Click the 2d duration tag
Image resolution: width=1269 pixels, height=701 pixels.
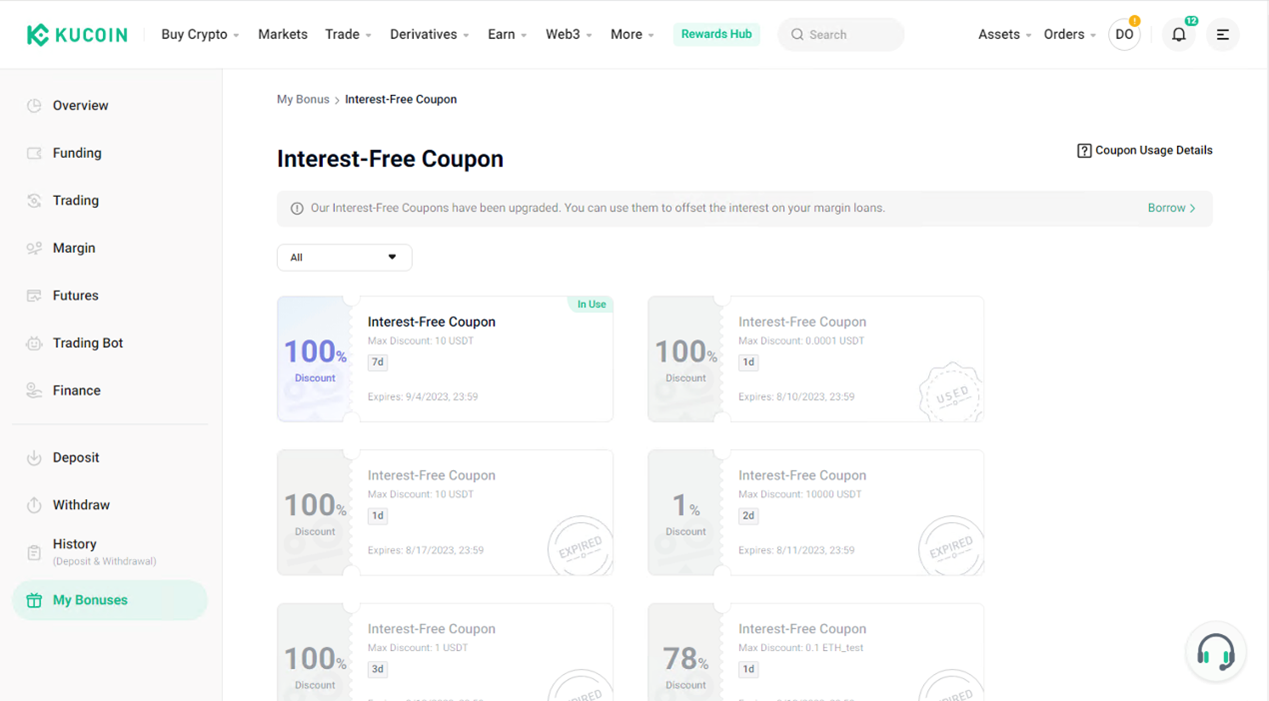(748, 516)
